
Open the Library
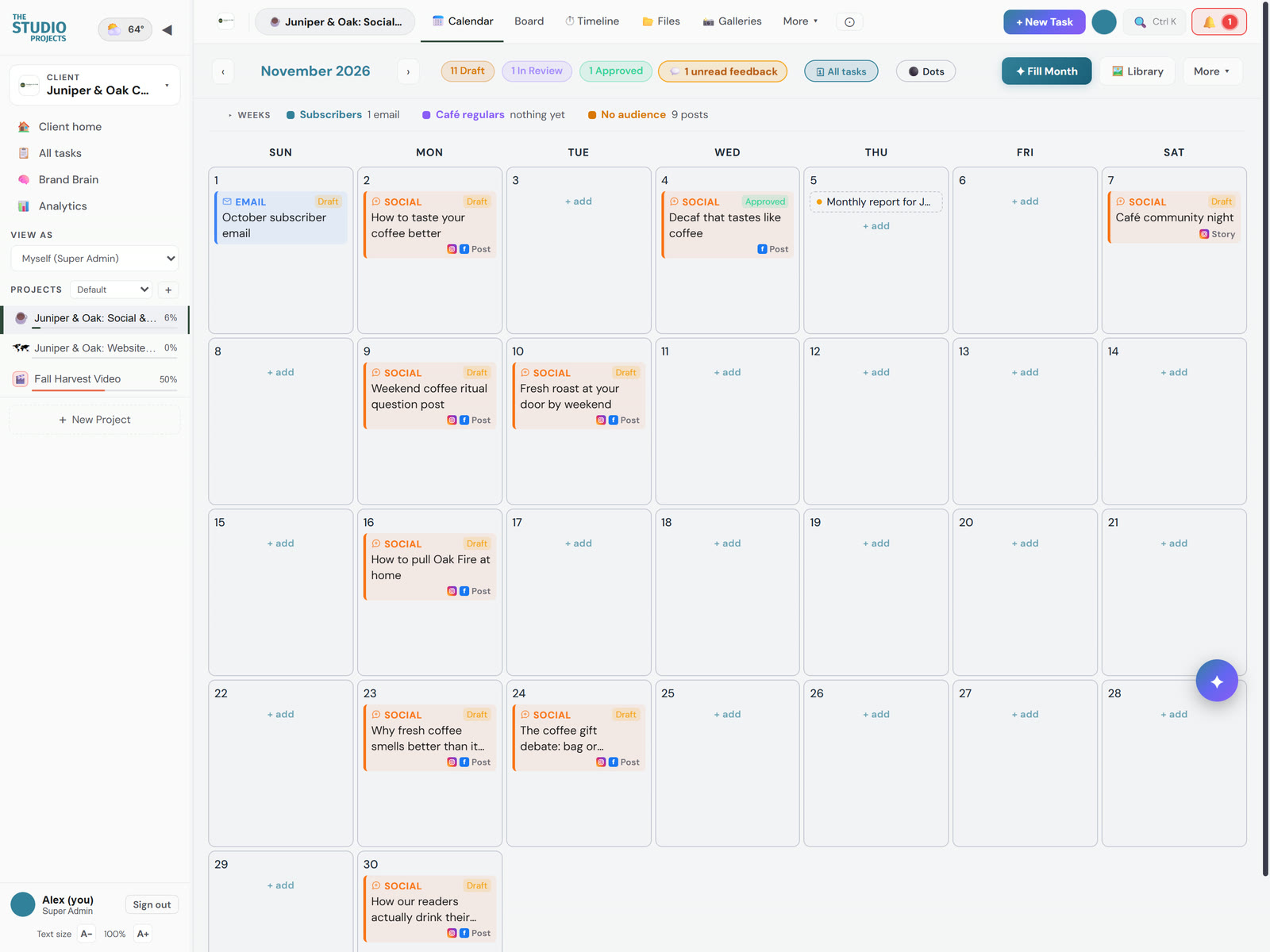[1137, 71]
